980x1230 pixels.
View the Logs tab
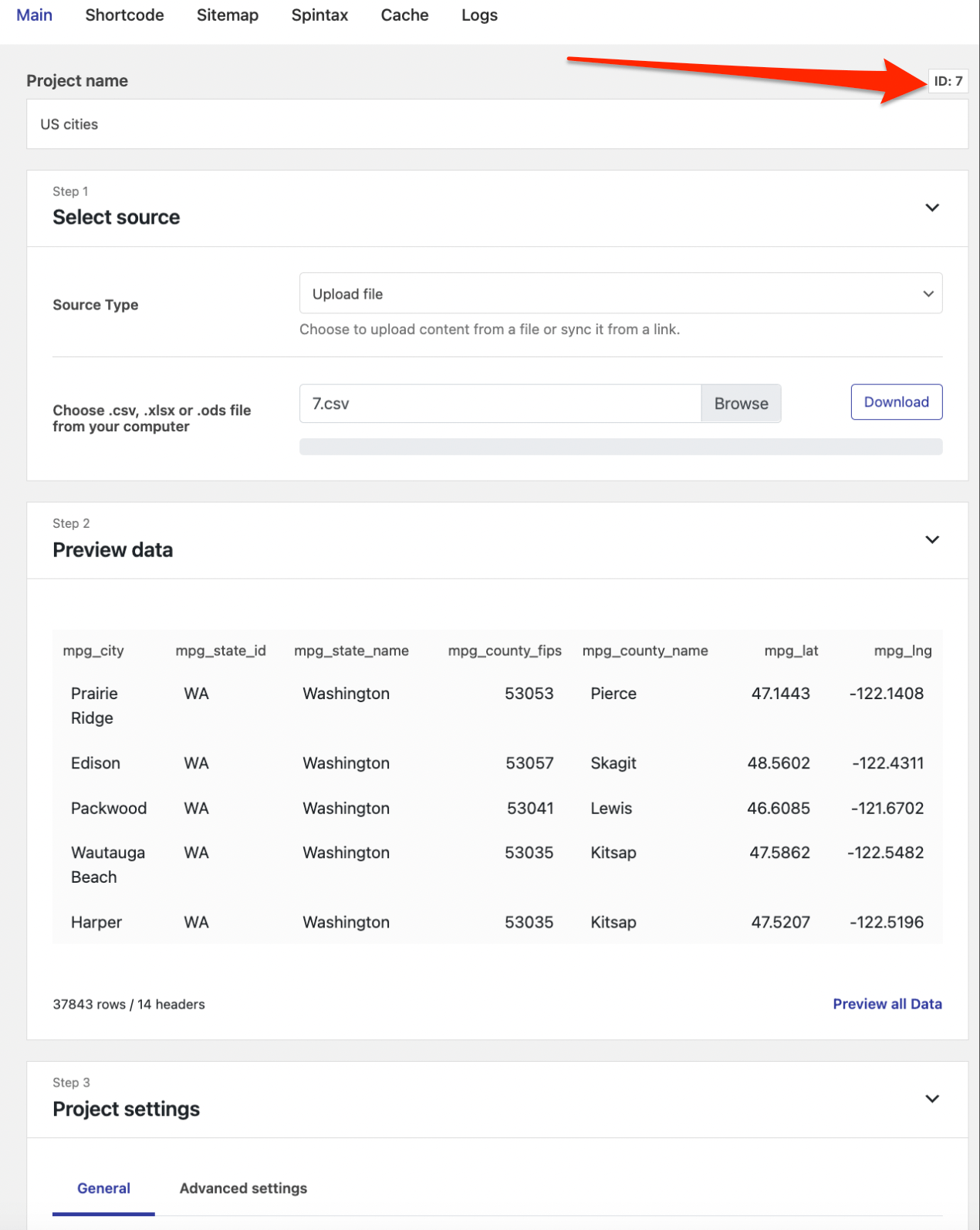pos(479,15)
